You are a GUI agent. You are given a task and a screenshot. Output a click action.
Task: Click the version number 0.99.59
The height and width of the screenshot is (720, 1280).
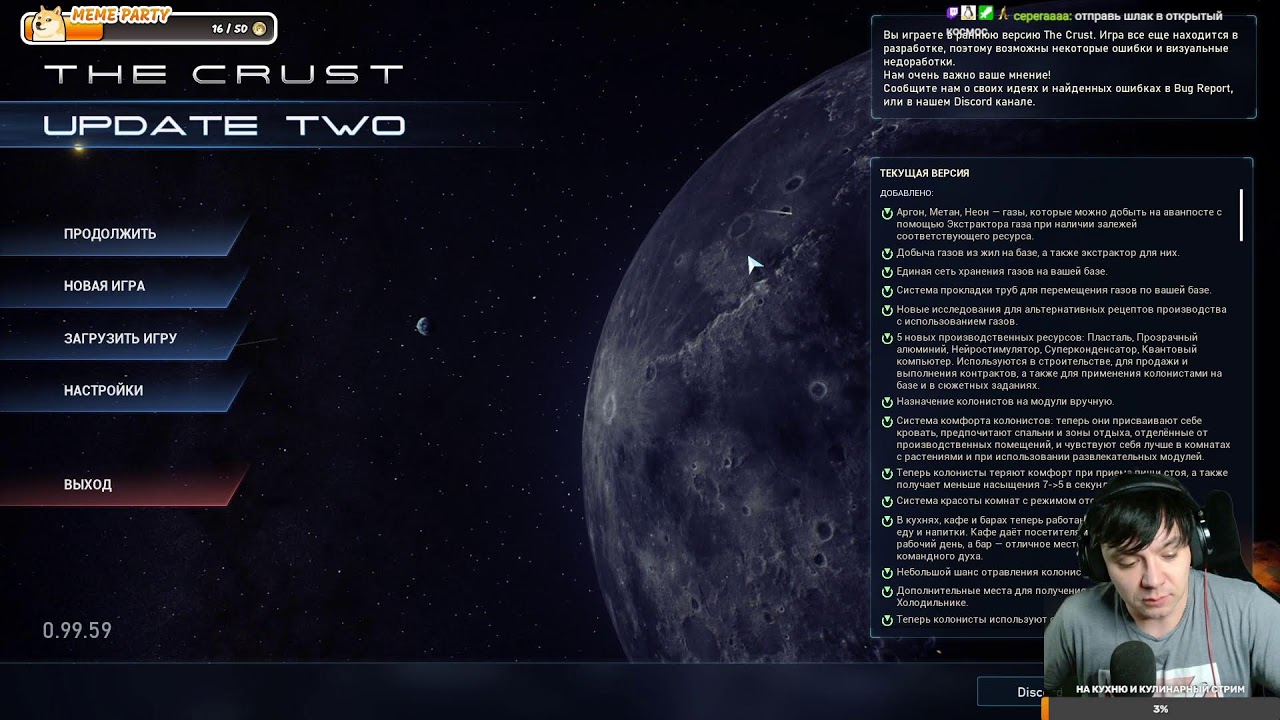(77, 631)
